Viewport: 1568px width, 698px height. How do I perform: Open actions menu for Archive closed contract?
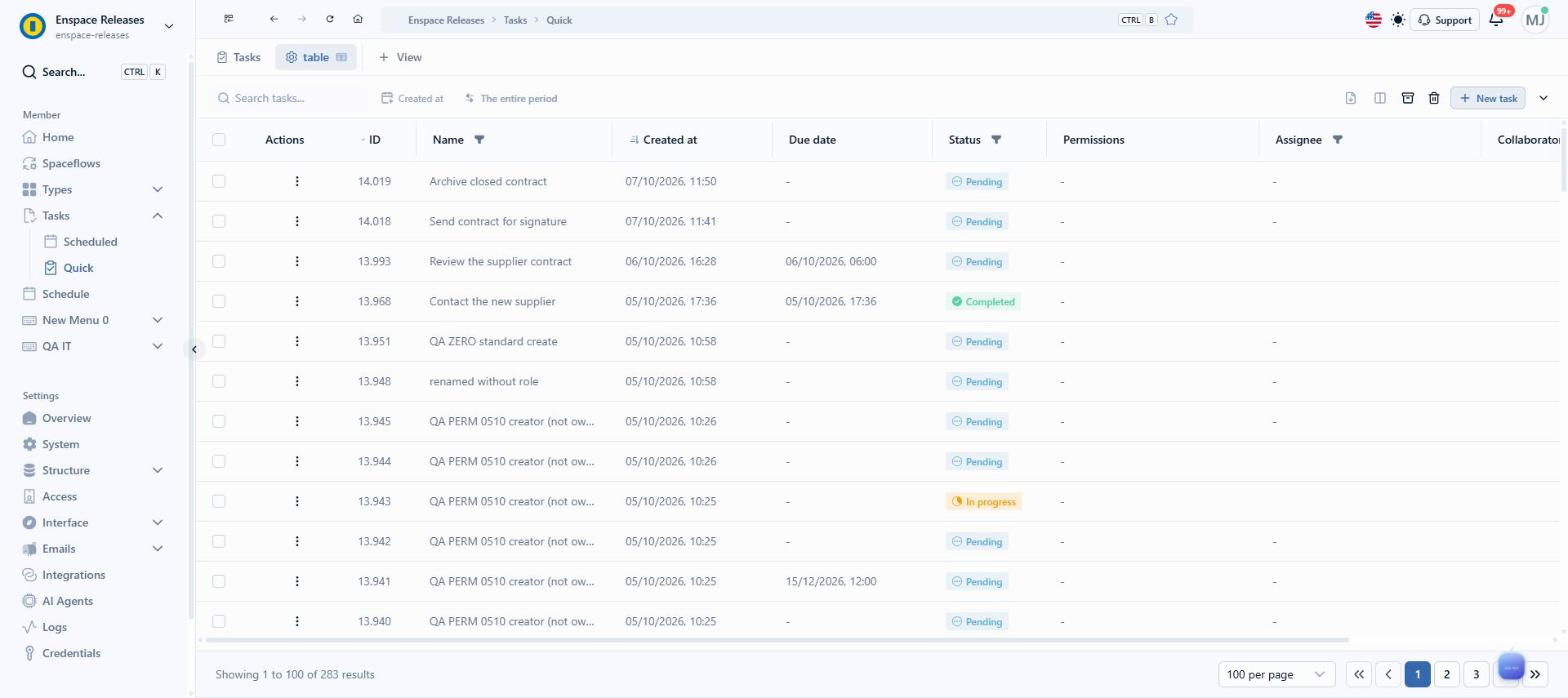(x=297, y=181)
